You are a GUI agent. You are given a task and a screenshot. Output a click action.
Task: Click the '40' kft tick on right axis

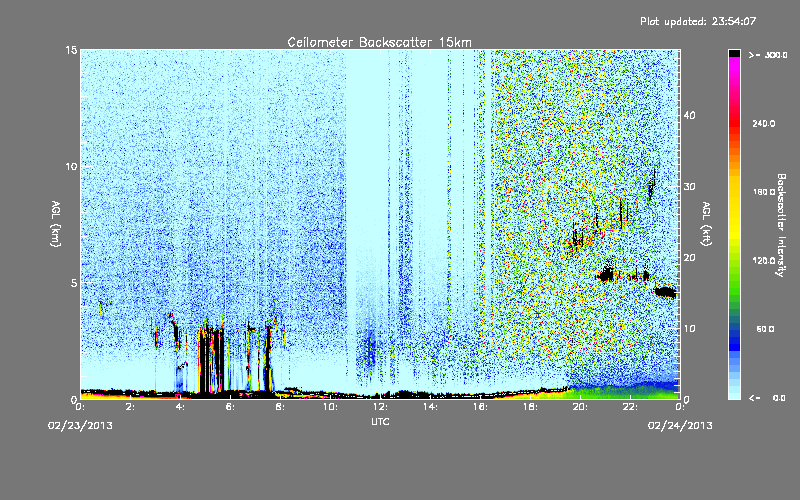tap(689, 115)
